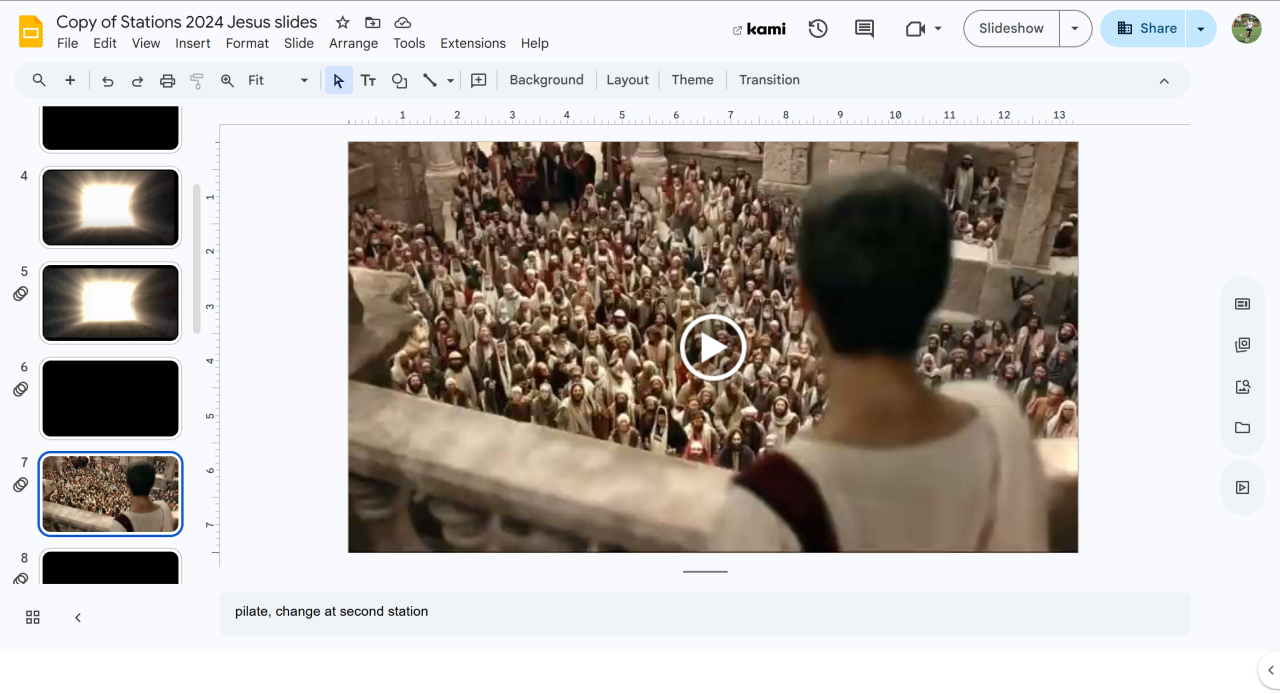Open the Insert menu
The width and height of the screenshot is (1280, 694).
(x=193, y=44)
